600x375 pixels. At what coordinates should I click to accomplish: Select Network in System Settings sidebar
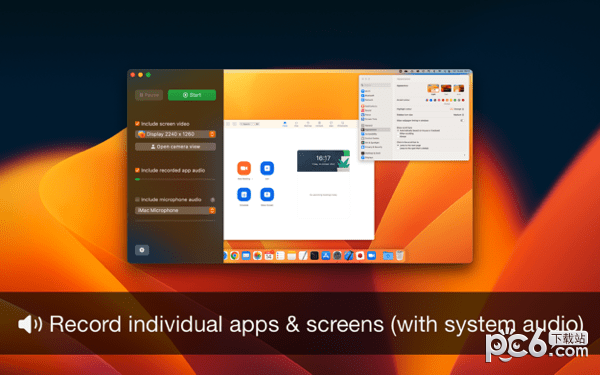coord(367,100)
